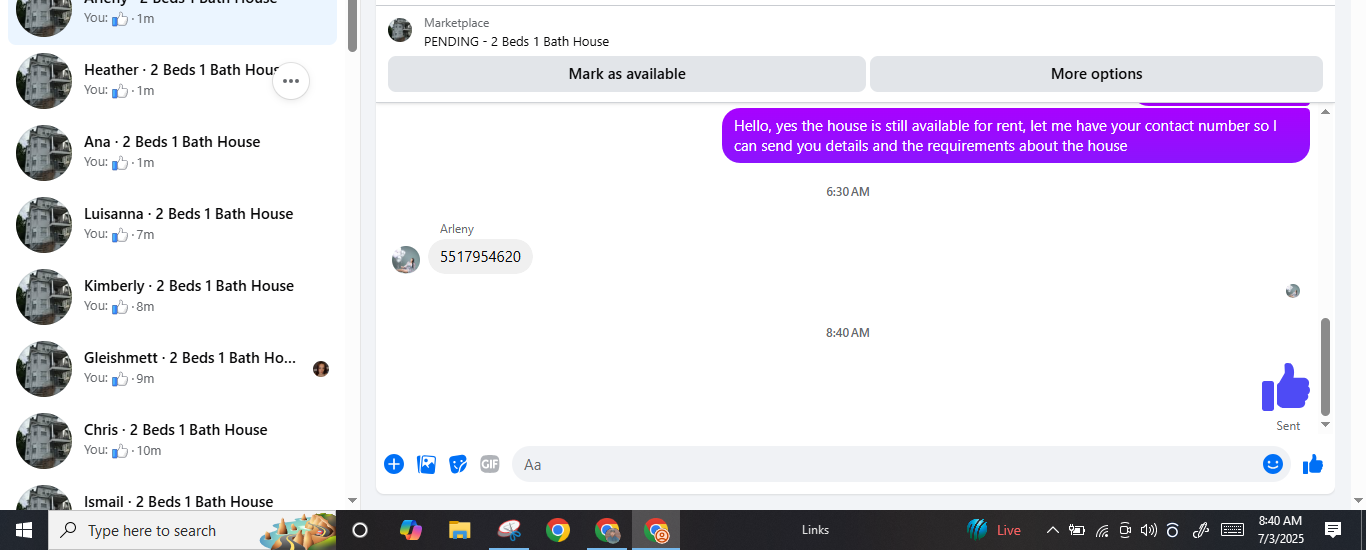1366x550 pixels.
Task: Click the page scrollbar down arrow
Action: (x=1358, y=500)
